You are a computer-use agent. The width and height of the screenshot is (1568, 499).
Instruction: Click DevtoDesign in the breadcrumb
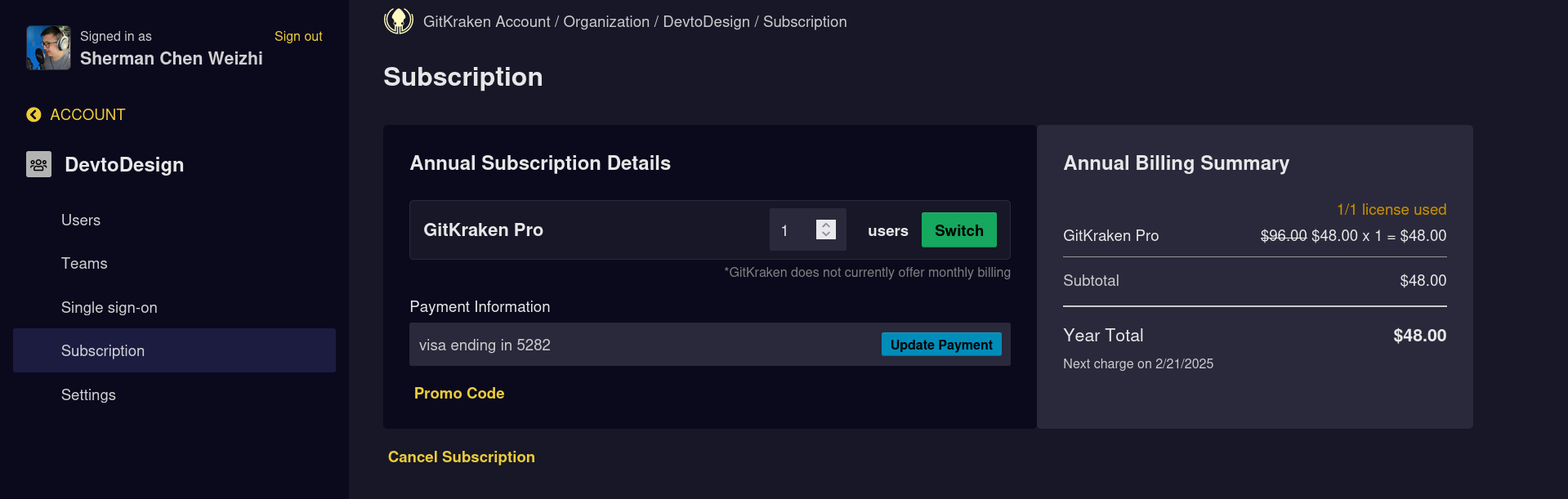[x=706, y=22]
